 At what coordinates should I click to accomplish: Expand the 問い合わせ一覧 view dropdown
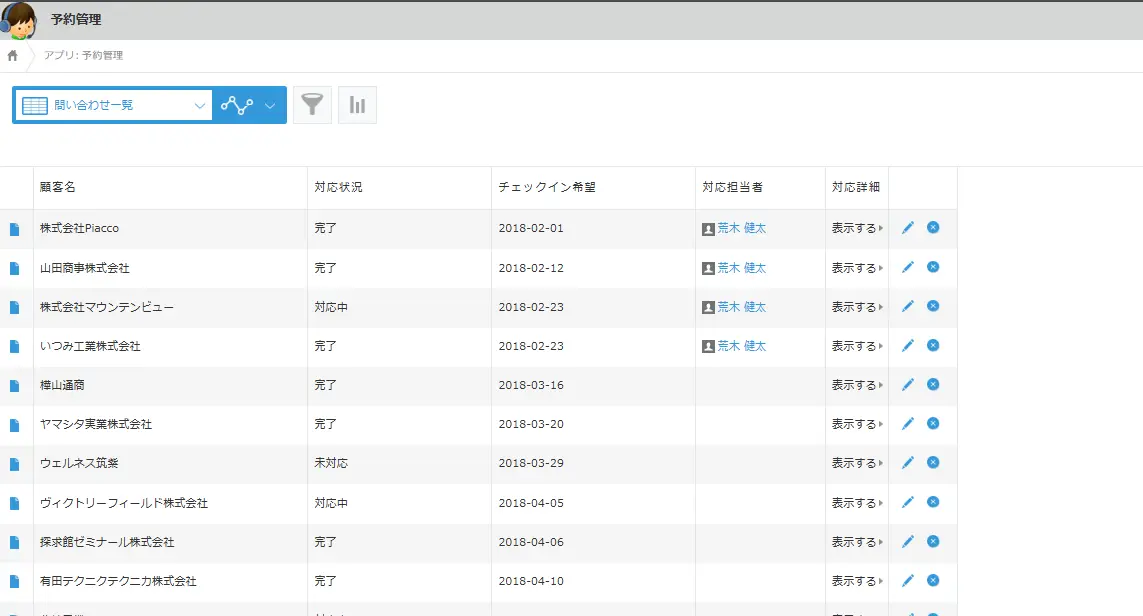[200, 105]
